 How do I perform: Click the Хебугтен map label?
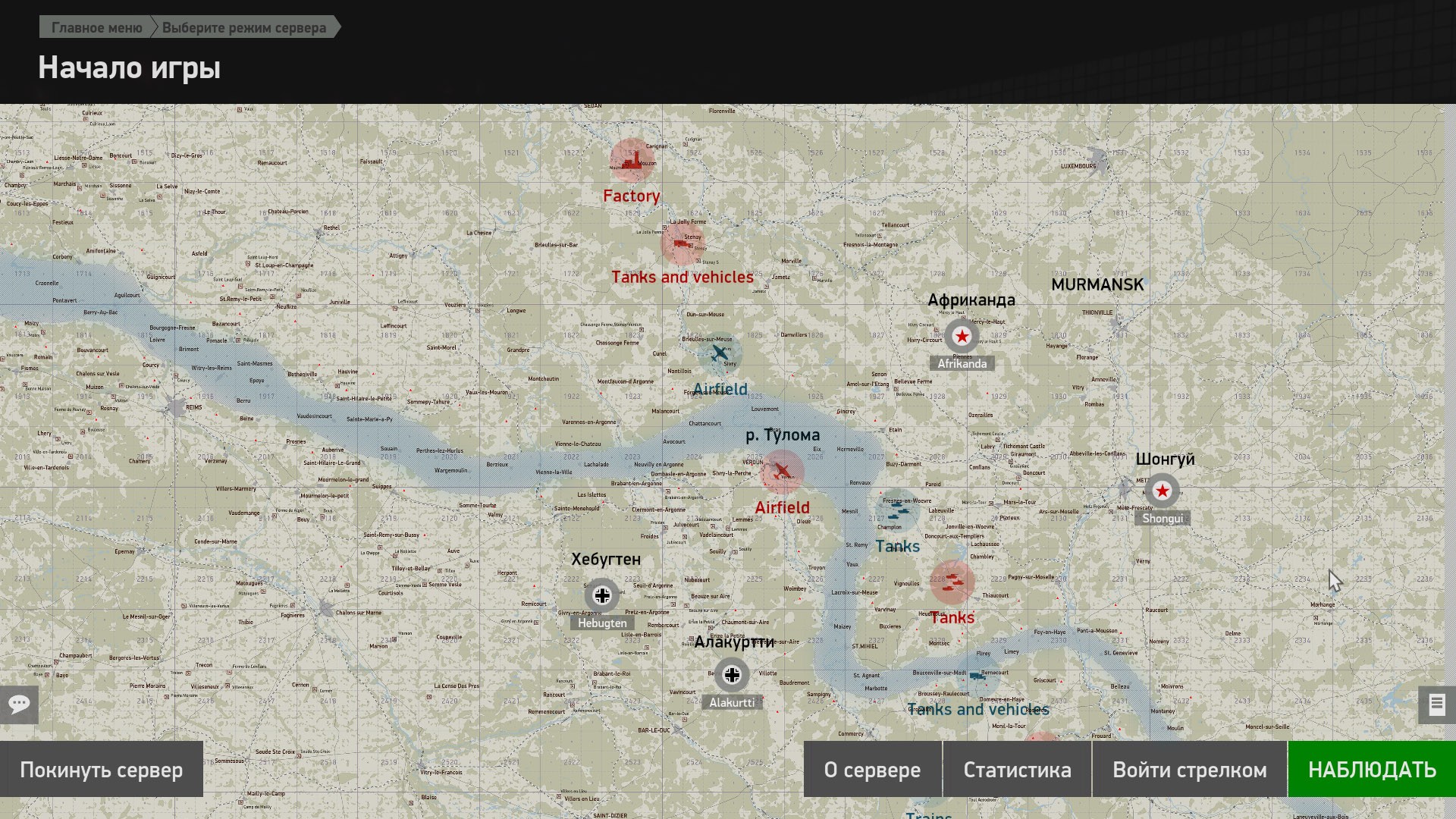606,560
